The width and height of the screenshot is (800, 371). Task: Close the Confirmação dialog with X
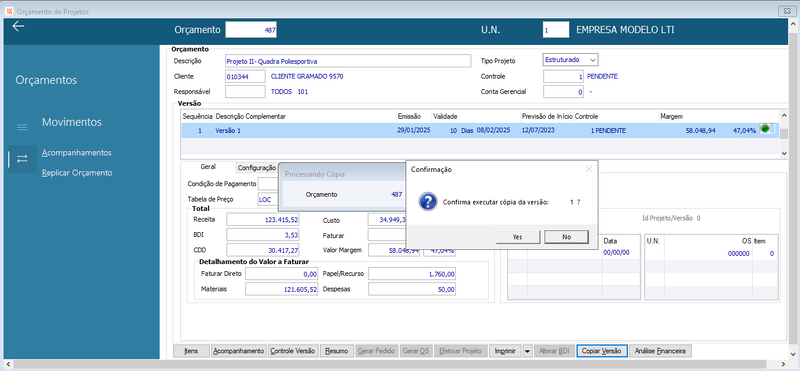pyautogui.click(x=588, y=169)
